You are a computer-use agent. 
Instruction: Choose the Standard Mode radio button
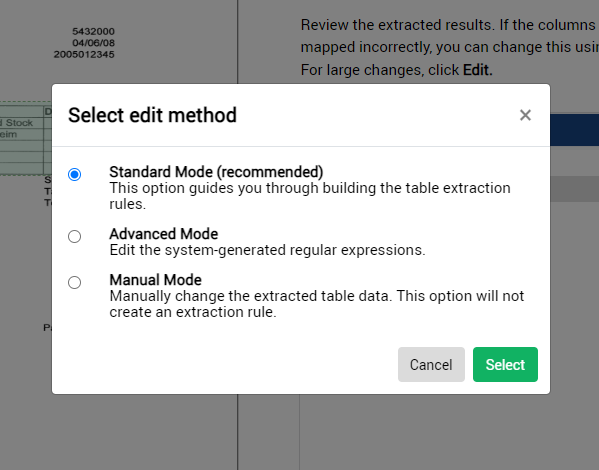click(x=74, y=174)
